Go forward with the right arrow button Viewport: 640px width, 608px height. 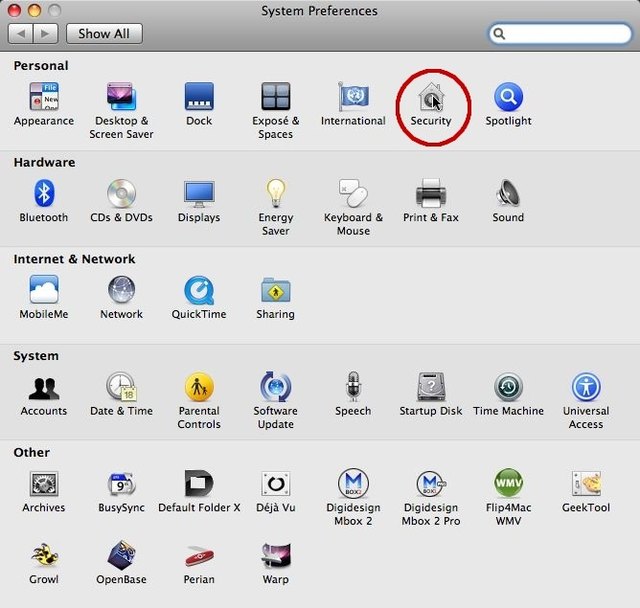point(46,33)
